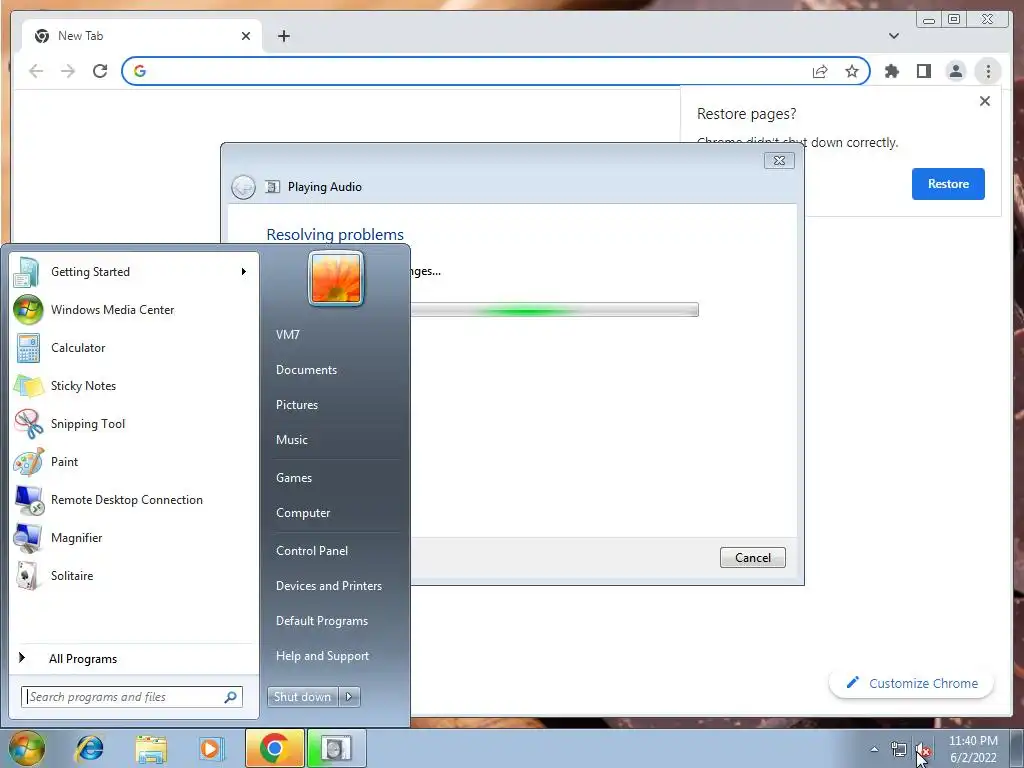Launch Windows Media Center
The image size is (1024, 768).
pos(134,310)
